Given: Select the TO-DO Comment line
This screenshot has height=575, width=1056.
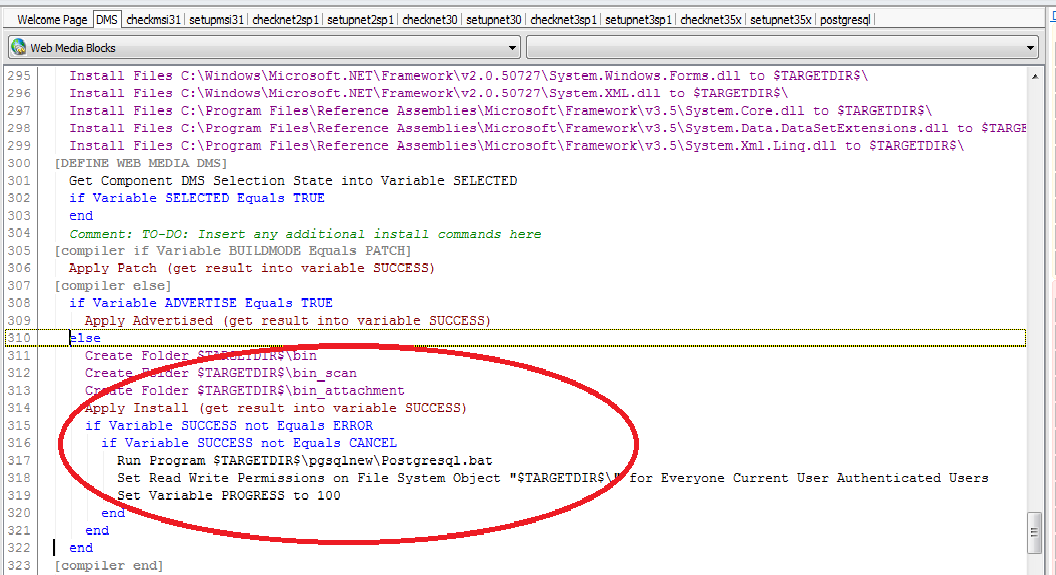Looking at the screenshot, I should coord(305,234).
